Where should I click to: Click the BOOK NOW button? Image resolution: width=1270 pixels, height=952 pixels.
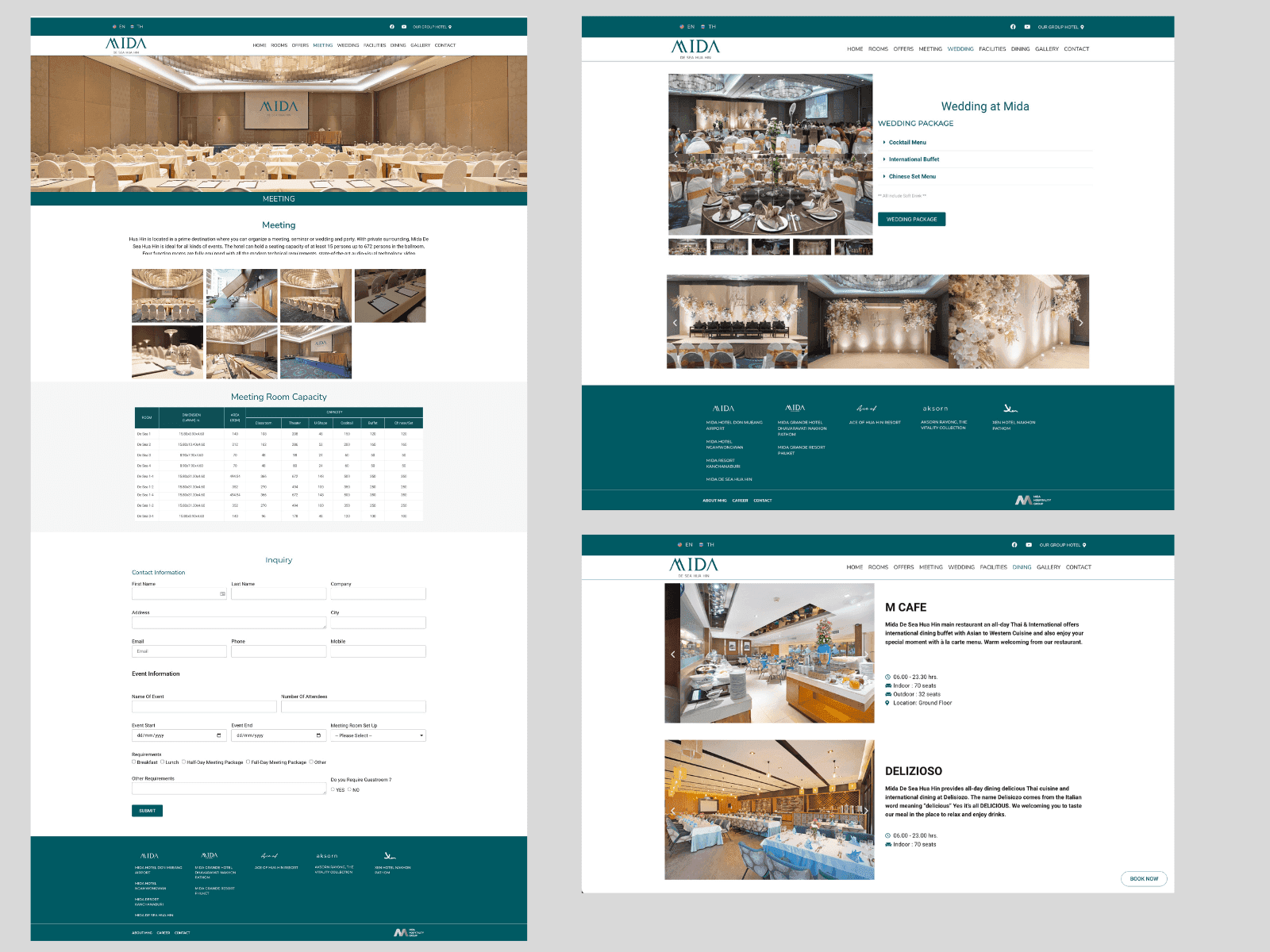[1144, 879]
